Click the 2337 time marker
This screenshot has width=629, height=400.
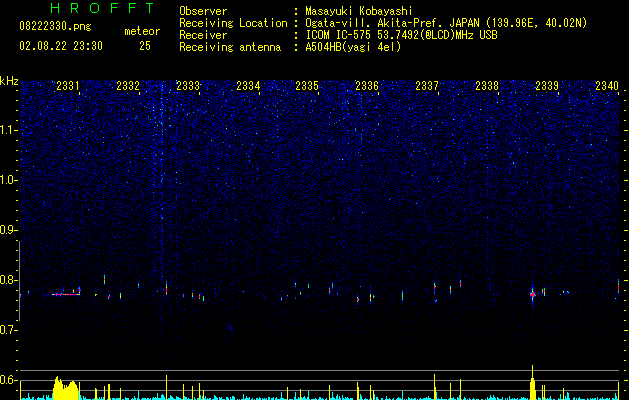427,85
